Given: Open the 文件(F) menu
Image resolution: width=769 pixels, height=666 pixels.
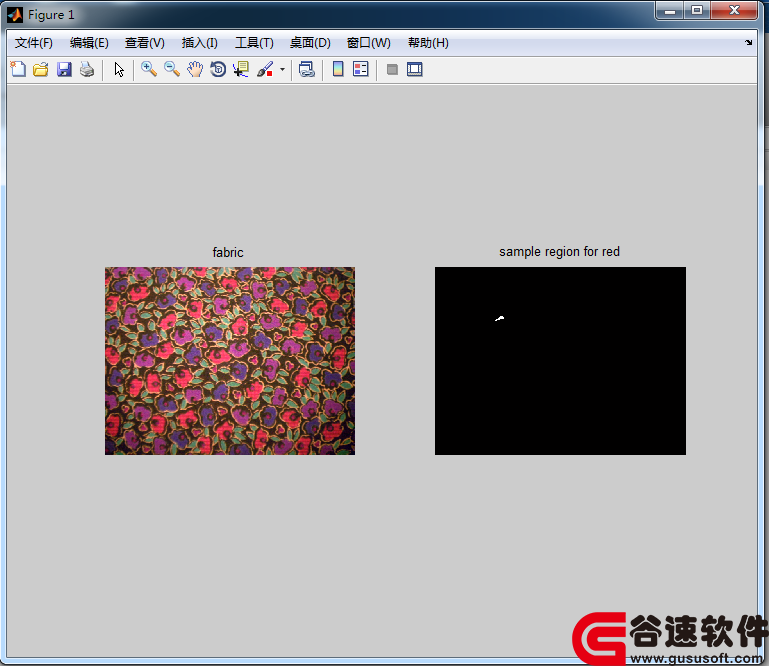Looking at the screenshot, I should point(33,43).
